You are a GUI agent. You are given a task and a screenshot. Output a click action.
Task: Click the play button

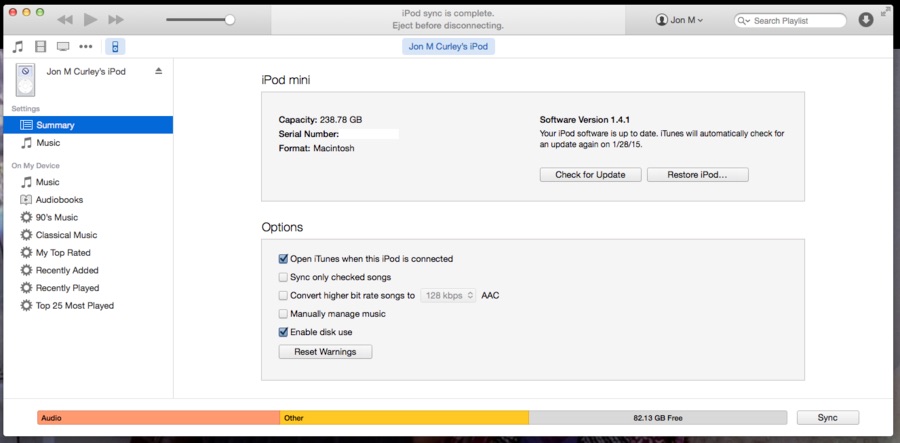click(x=91, y=20)
